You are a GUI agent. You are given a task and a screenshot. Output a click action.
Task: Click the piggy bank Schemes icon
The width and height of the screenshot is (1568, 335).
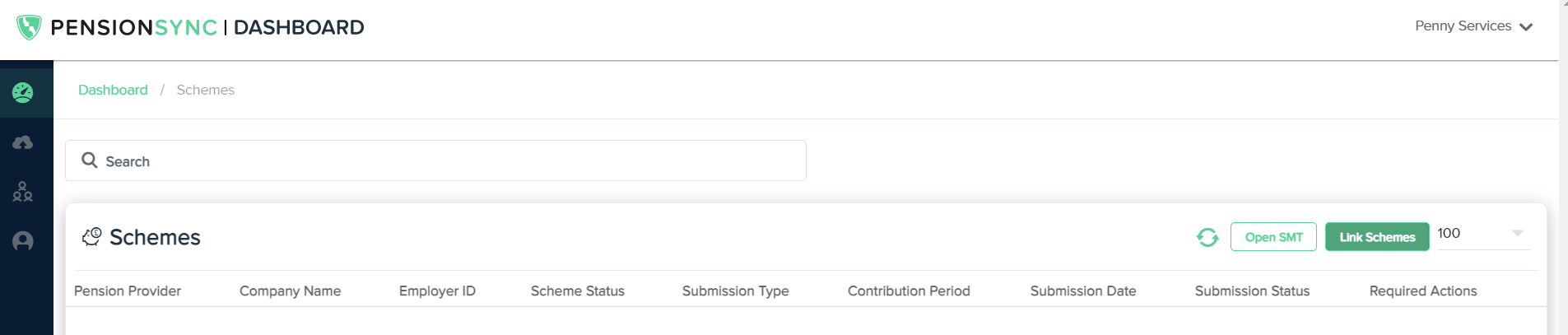click(91, 237)
